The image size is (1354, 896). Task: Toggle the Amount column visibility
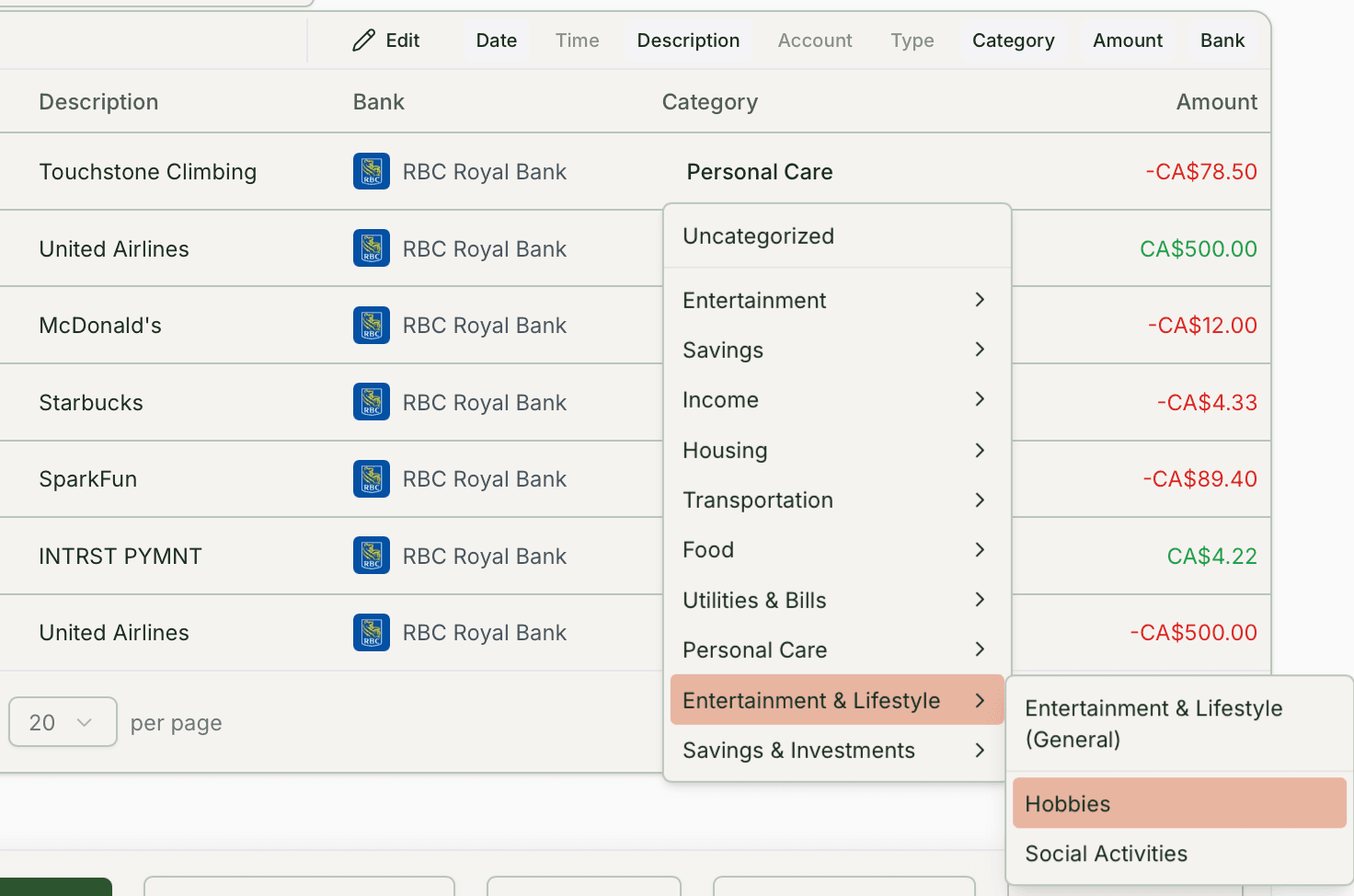tap(1128, 40)
